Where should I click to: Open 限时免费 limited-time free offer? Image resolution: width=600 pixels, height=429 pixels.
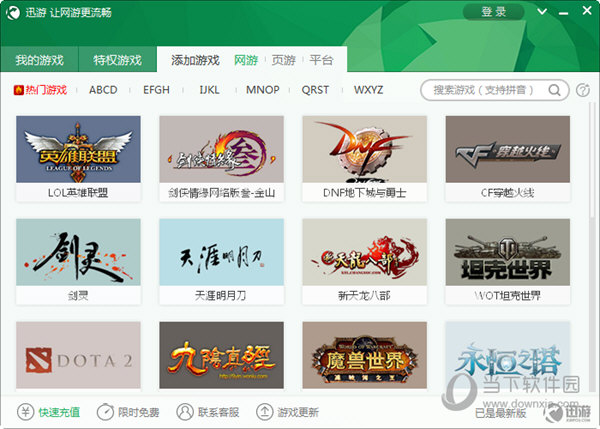(105, 412)
